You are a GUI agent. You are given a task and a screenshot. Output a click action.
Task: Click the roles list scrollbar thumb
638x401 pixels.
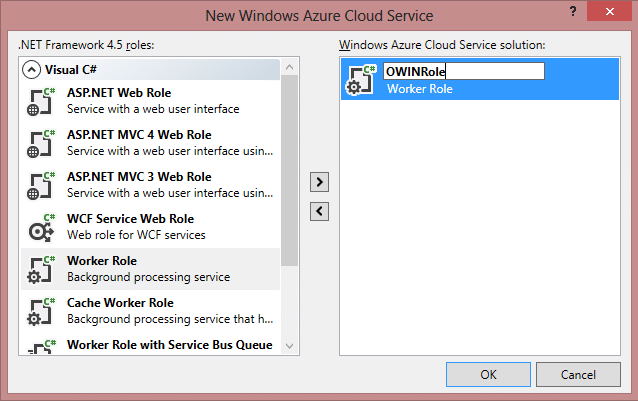289,170
